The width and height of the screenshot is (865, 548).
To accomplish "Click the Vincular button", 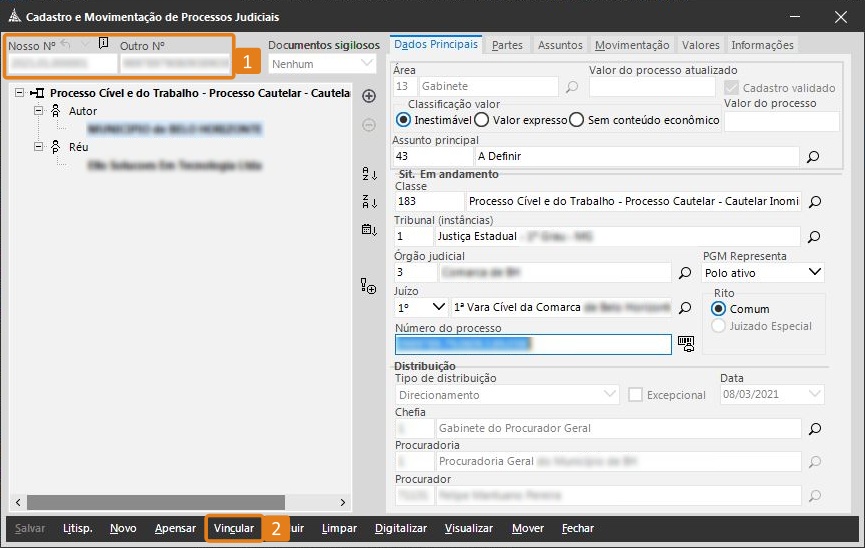I will pos(234,528).
